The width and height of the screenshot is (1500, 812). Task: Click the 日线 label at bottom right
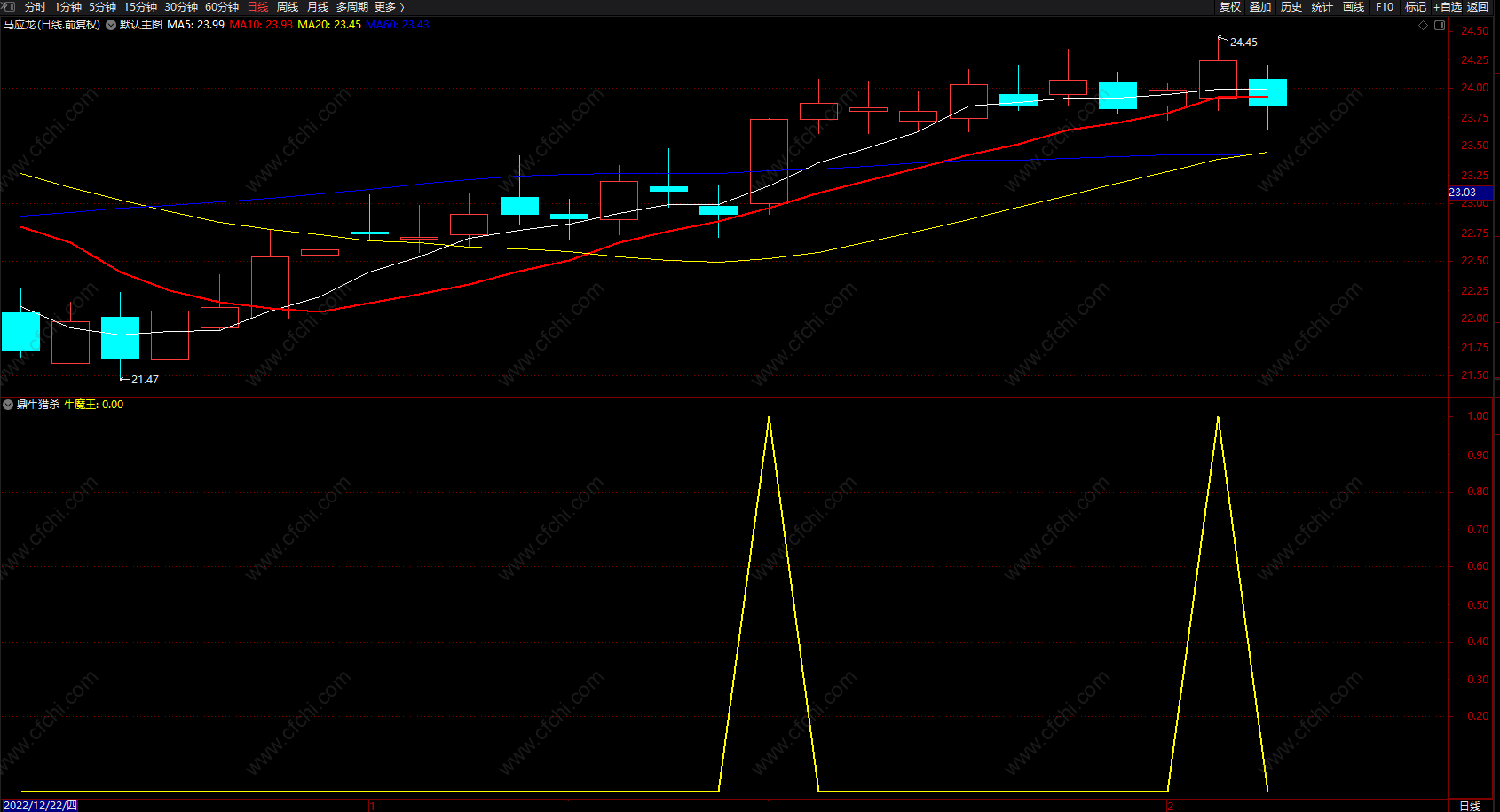(x=1470, y=806)
